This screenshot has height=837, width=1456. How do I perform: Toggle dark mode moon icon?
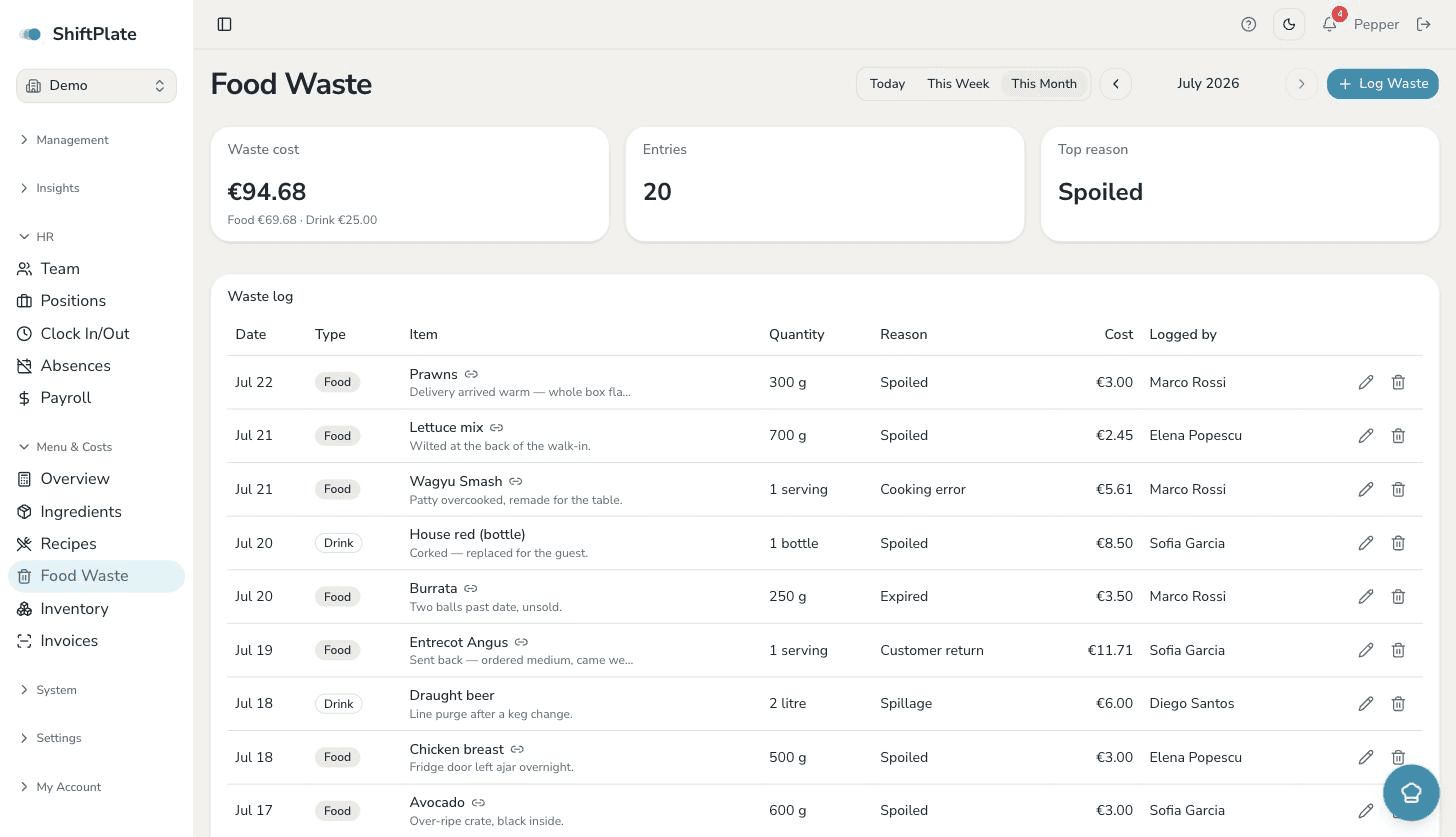(1289, 24)
